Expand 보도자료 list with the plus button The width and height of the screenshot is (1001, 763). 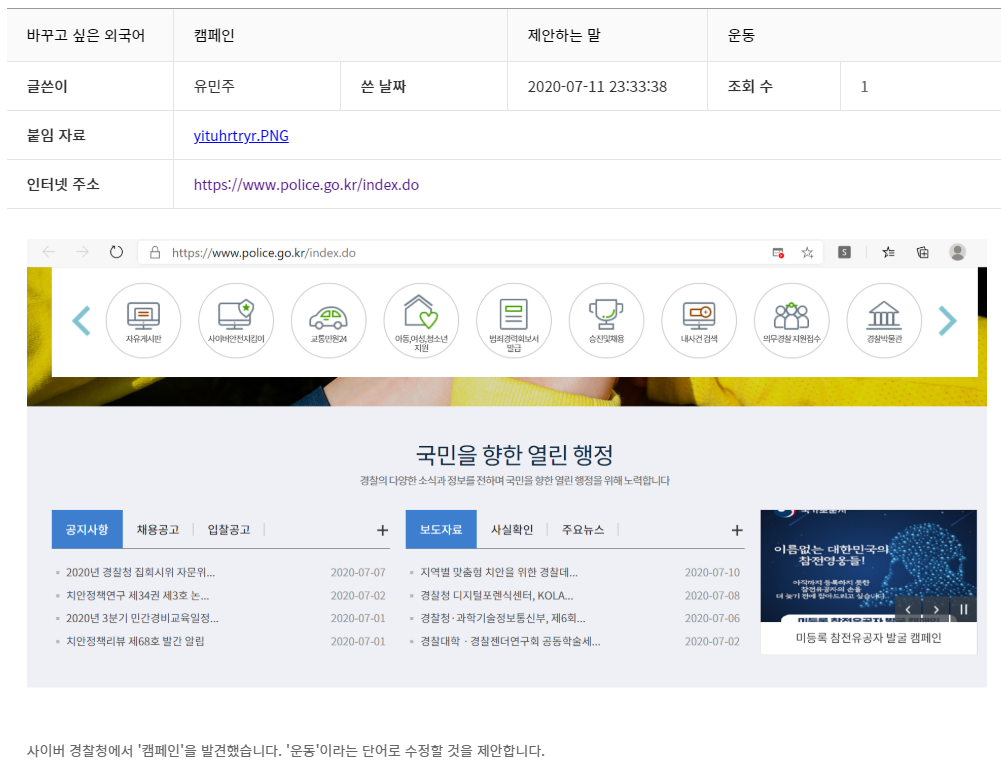pos(737,530)
